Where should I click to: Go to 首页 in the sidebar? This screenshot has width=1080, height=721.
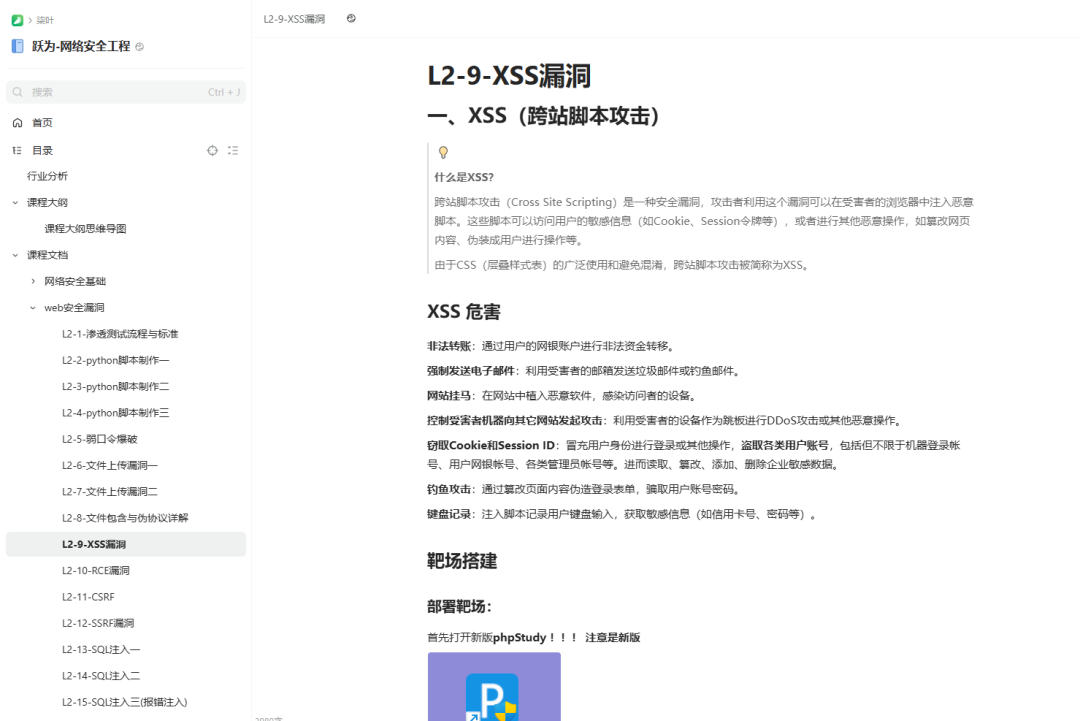point(42,123)
